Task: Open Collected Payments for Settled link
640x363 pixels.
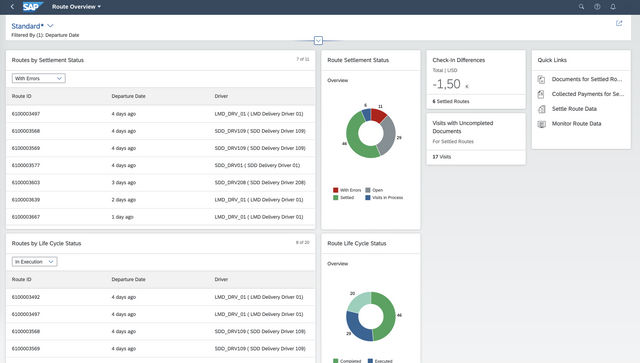Action: tap(588, 94)
